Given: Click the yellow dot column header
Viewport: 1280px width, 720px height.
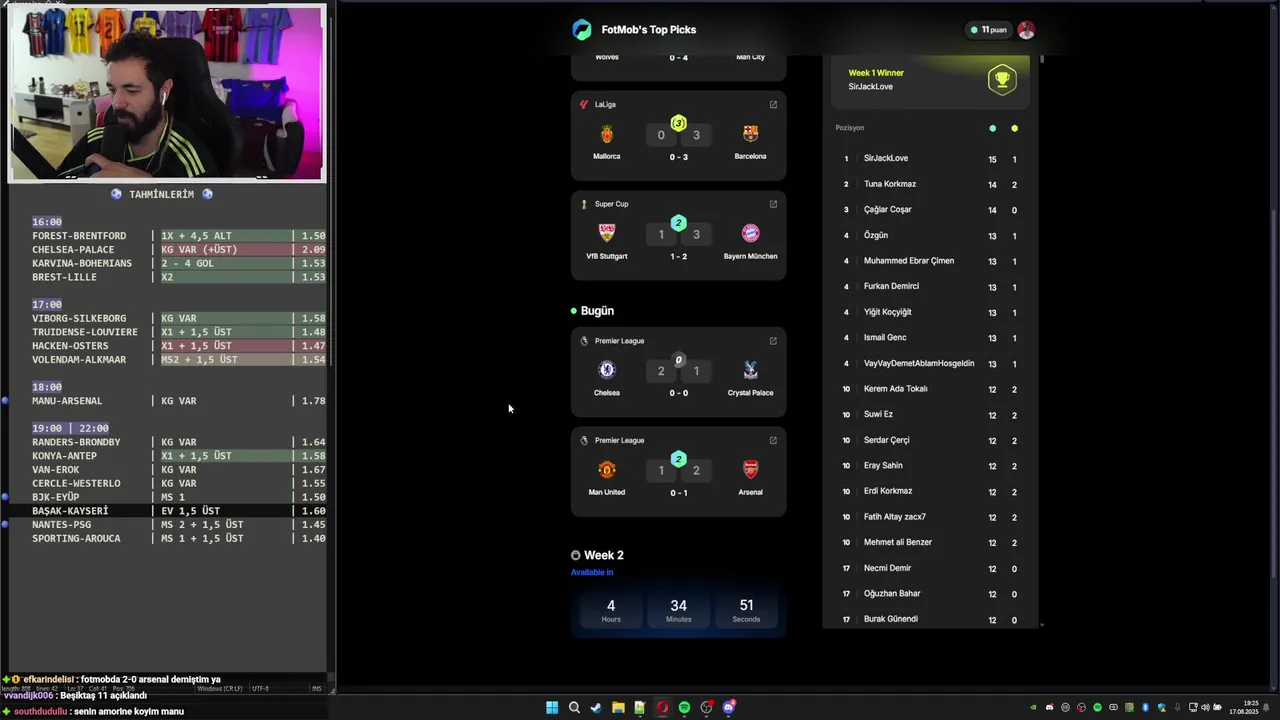Looking at the screenshot, I should click(x=1014, y=128).
